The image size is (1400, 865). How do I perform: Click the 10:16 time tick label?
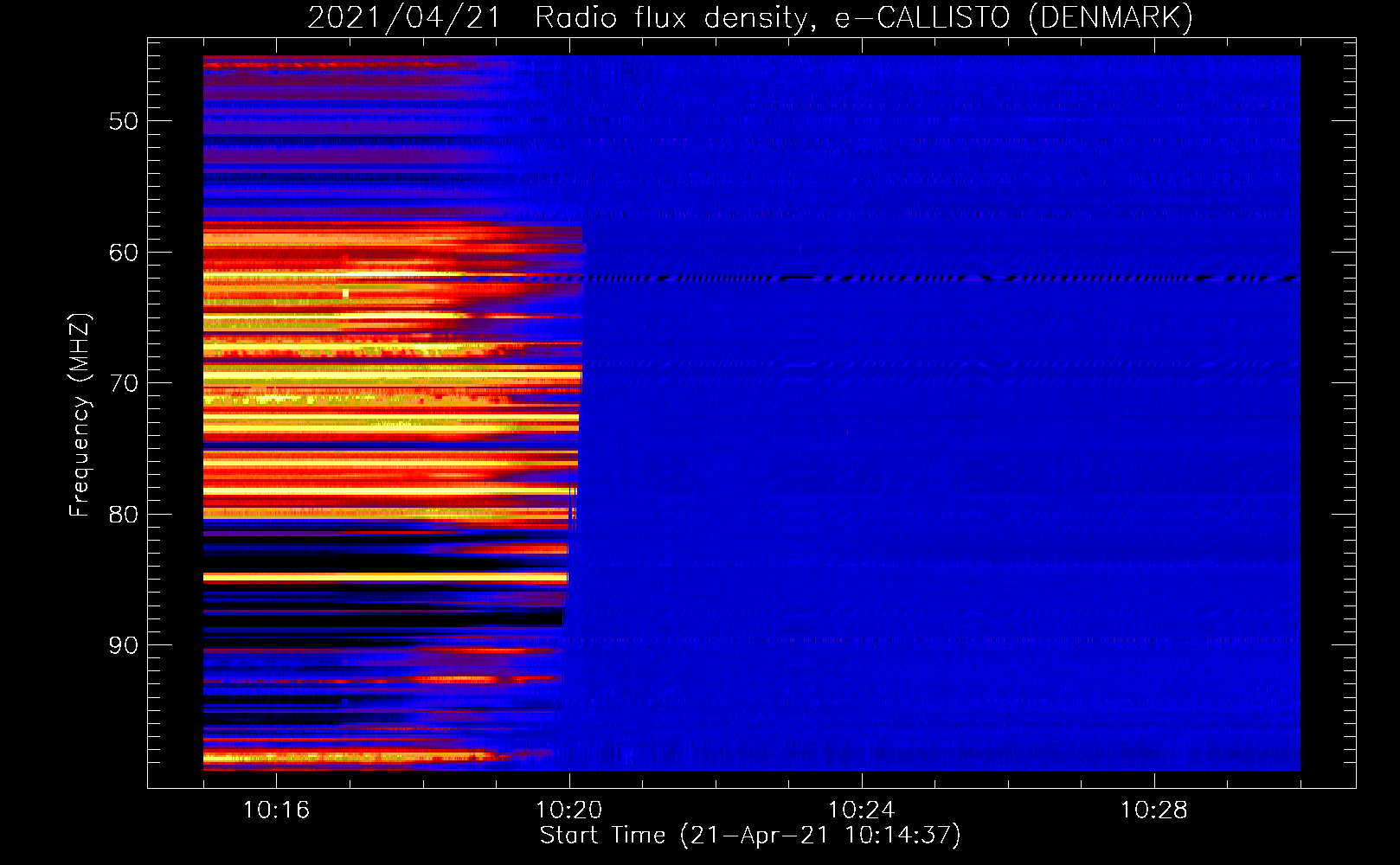(276, 811)
